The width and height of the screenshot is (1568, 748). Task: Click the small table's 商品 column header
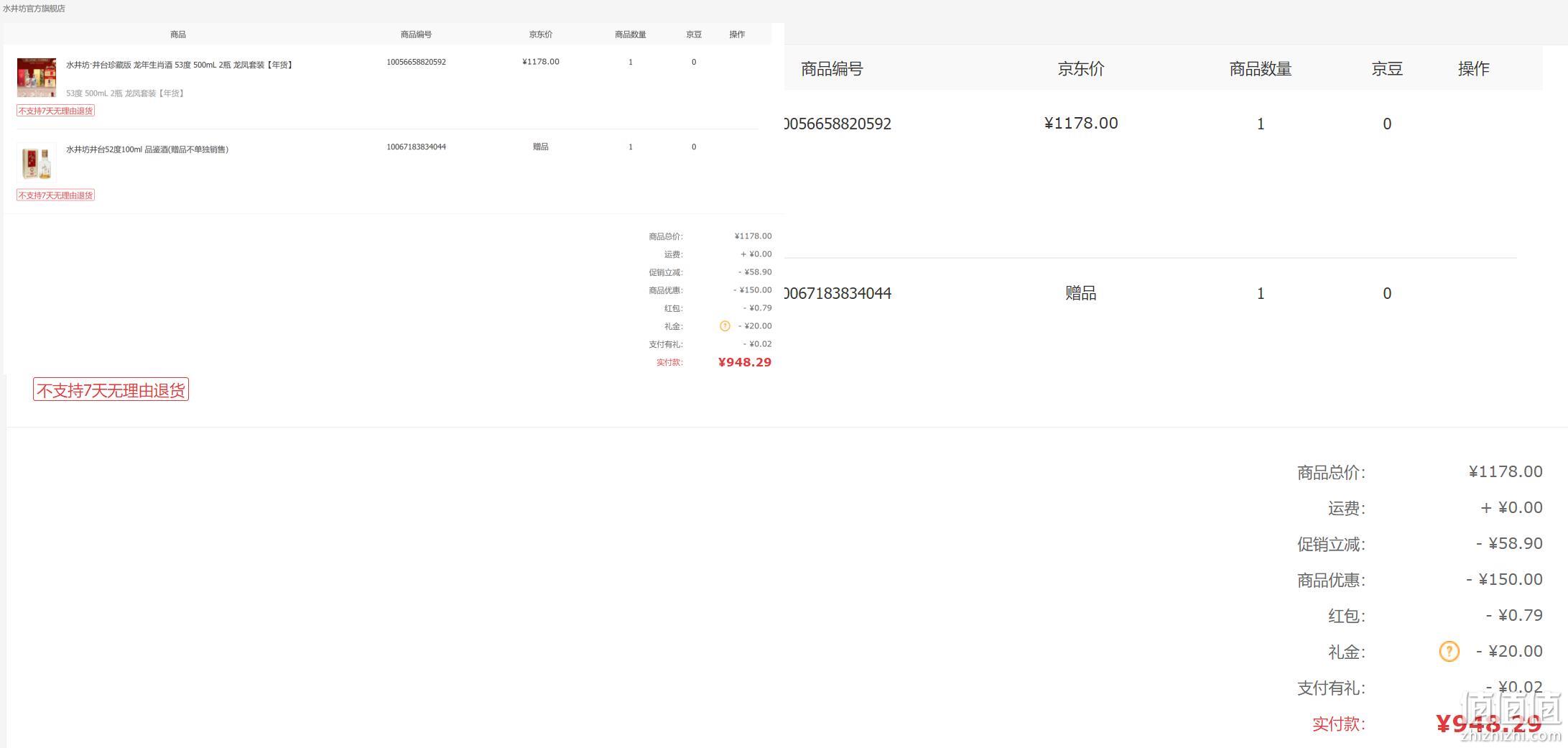click(178, 34)
